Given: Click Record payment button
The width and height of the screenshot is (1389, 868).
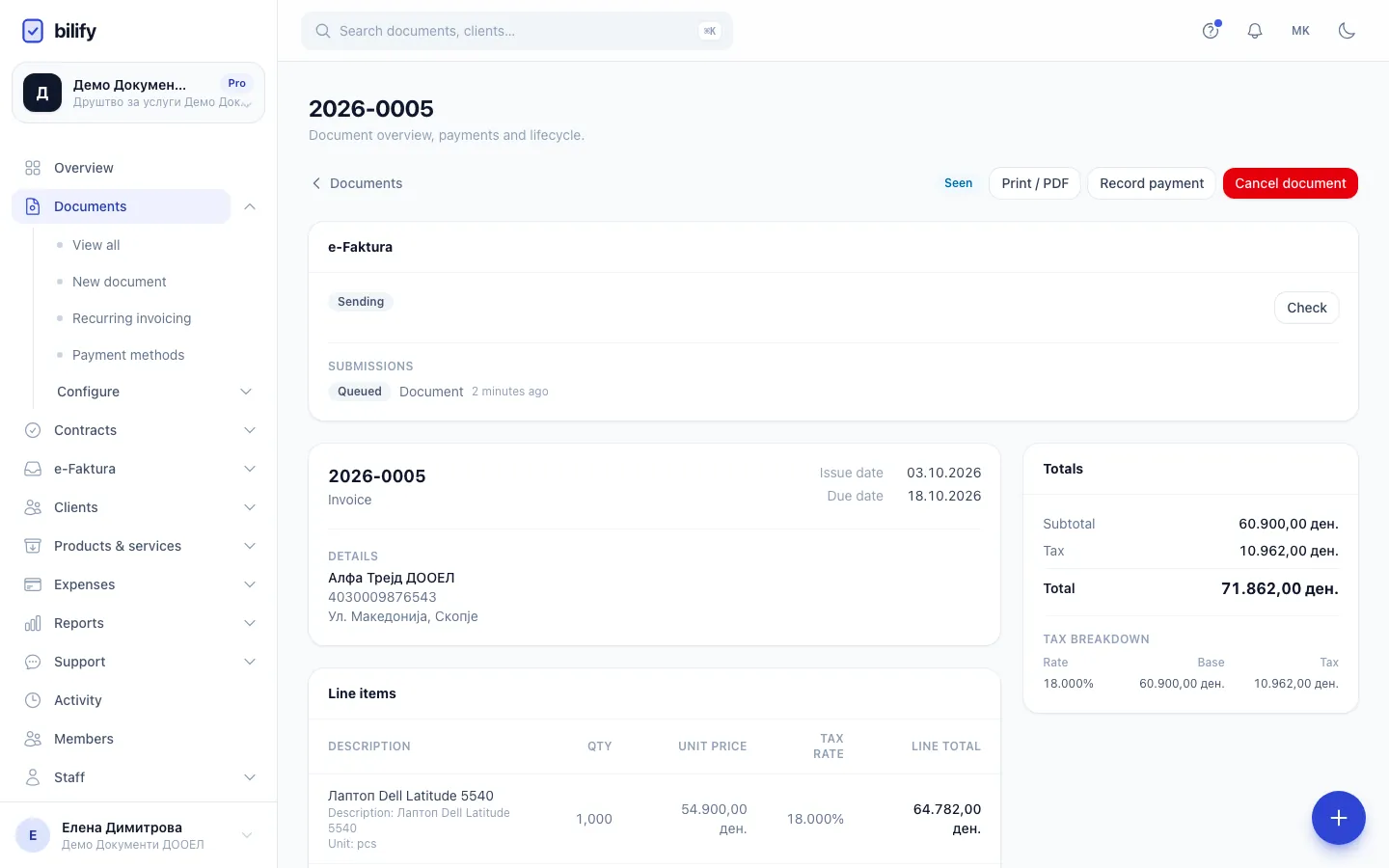Looking at the screenshot, I should tap(1152, 183).
